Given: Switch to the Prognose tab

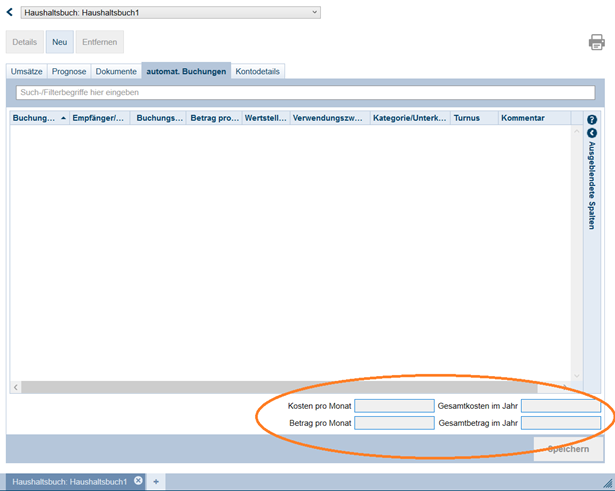Looking at the screenshot, I should [69, 72].
